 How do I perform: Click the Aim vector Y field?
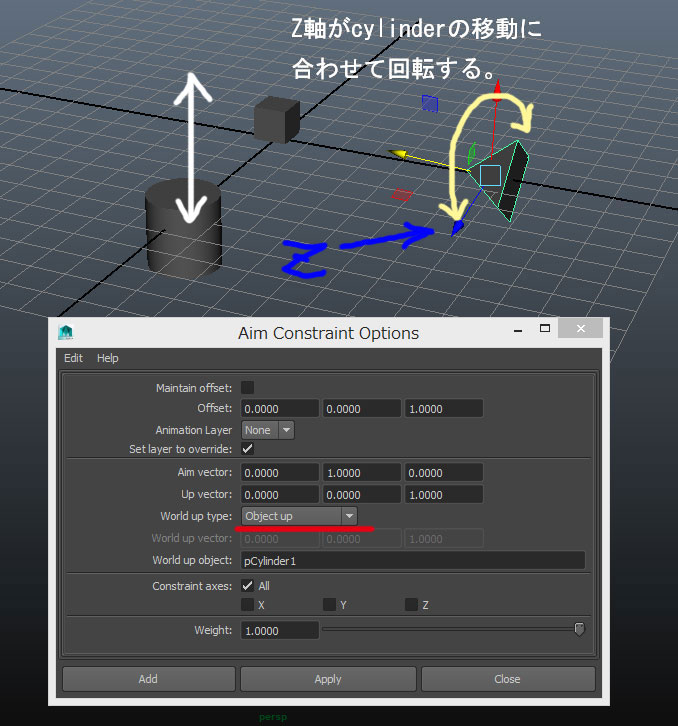[x=362, y=473]
